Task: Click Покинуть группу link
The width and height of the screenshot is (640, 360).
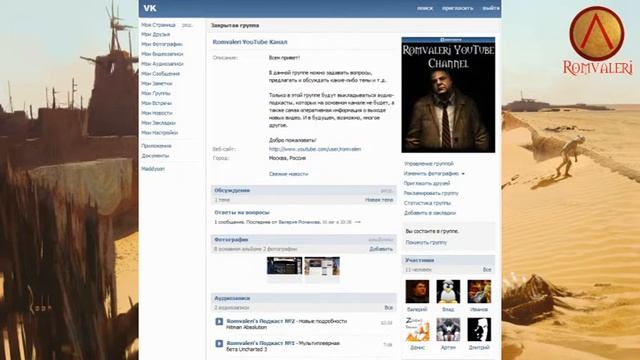Action: pos(426,242)
